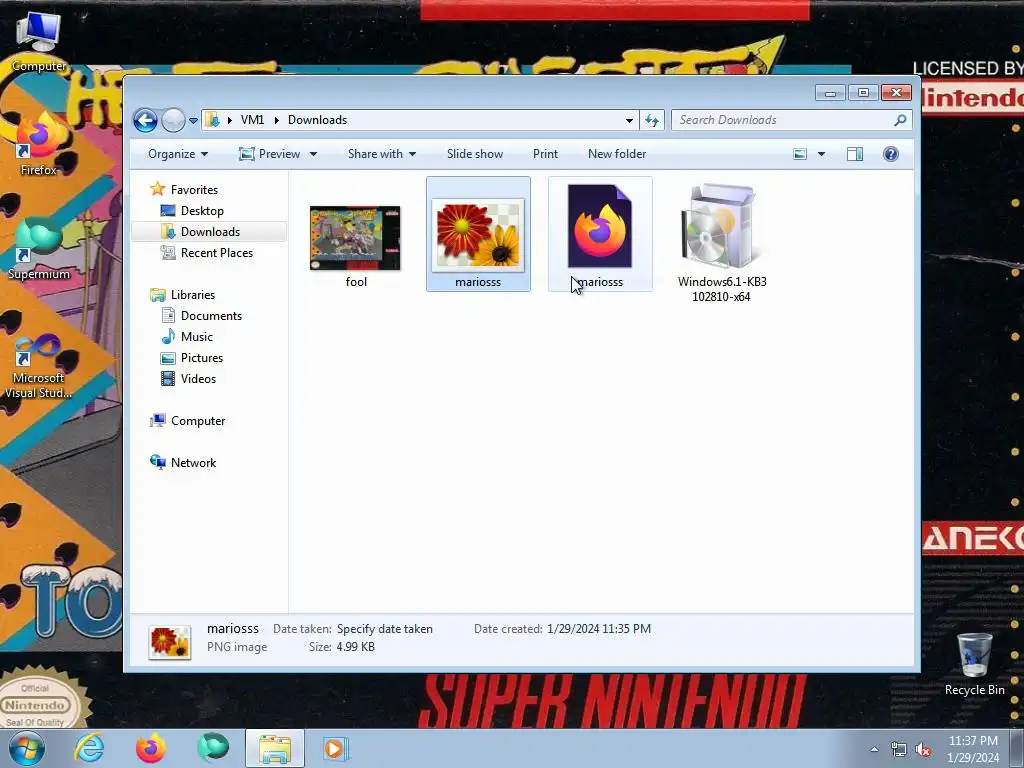The height and width of the screenshot is (768, 1024).
Task: Open Help with the question mark icon
Action: pyautogui.click(x=891, y=154)
